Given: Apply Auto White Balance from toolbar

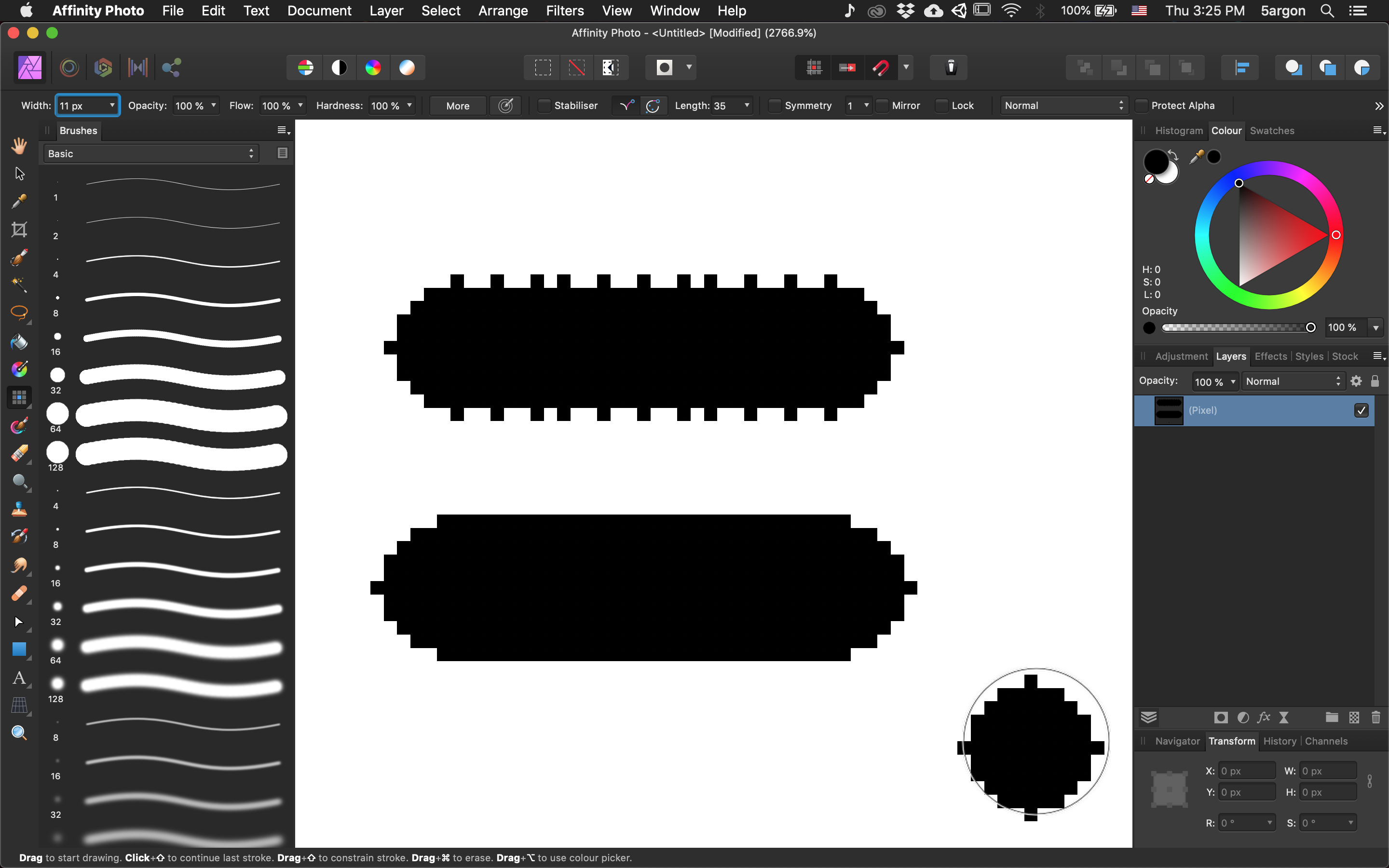Looking at the screenshot, I should 407,68.
